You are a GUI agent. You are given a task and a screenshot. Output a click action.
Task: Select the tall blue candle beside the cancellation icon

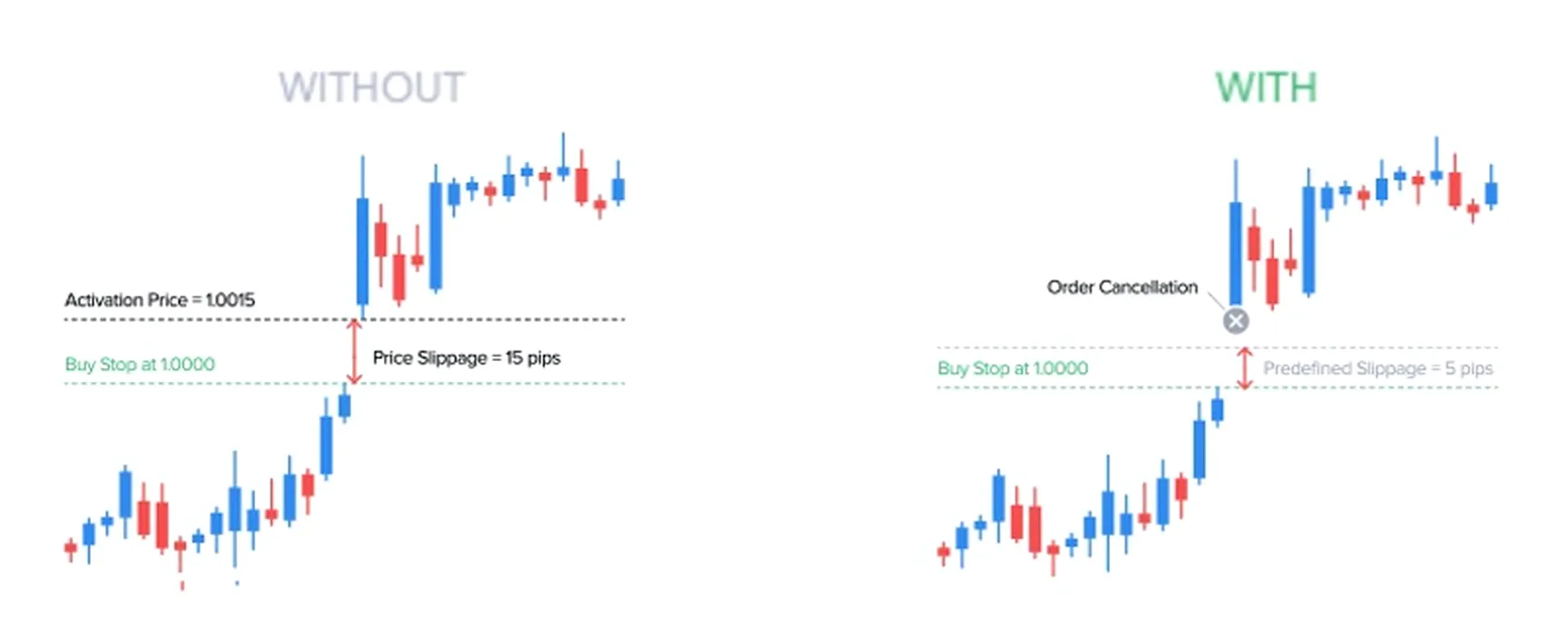click(1235, 252)
